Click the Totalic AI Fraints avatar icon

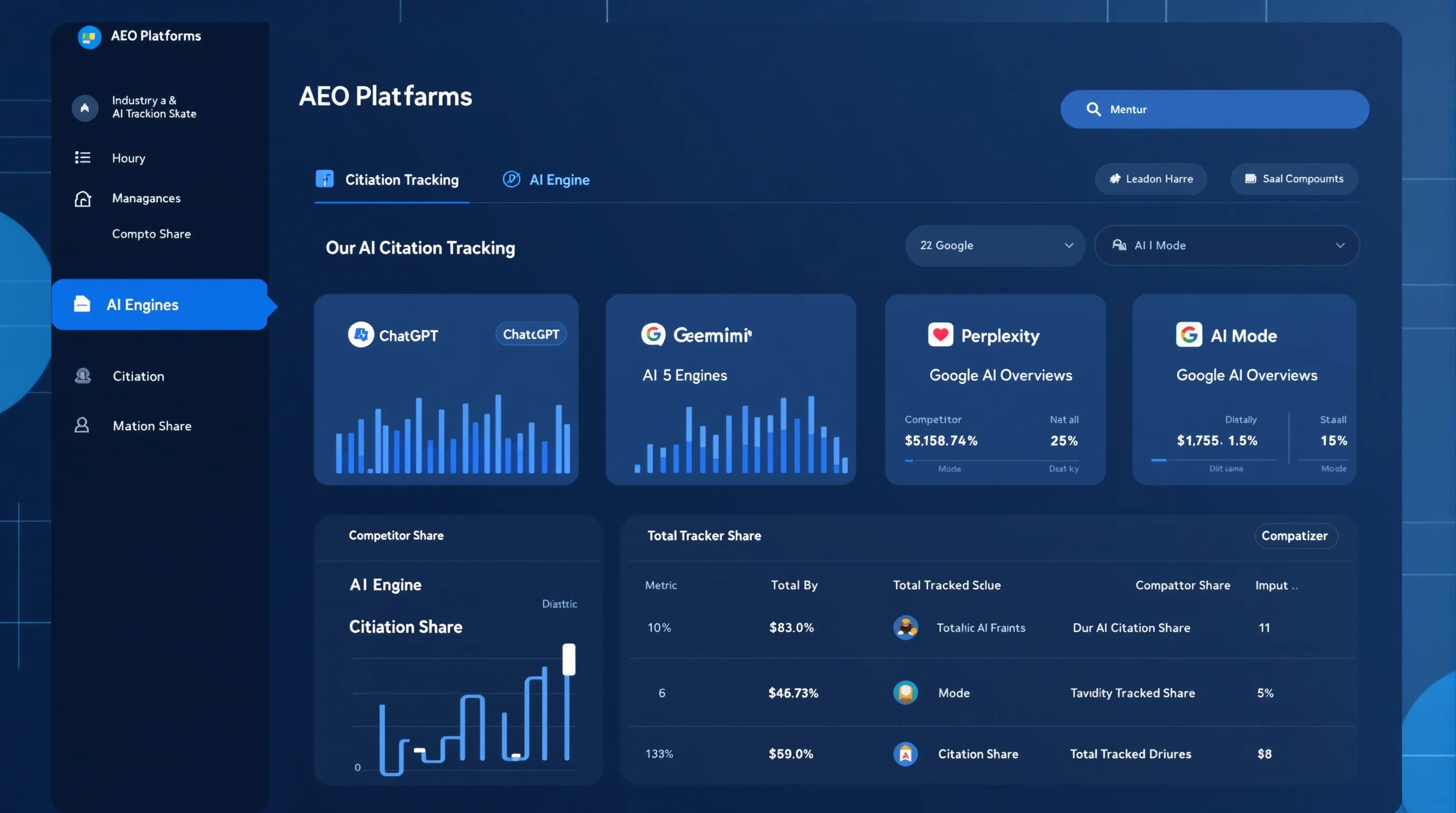coord(905,628)
